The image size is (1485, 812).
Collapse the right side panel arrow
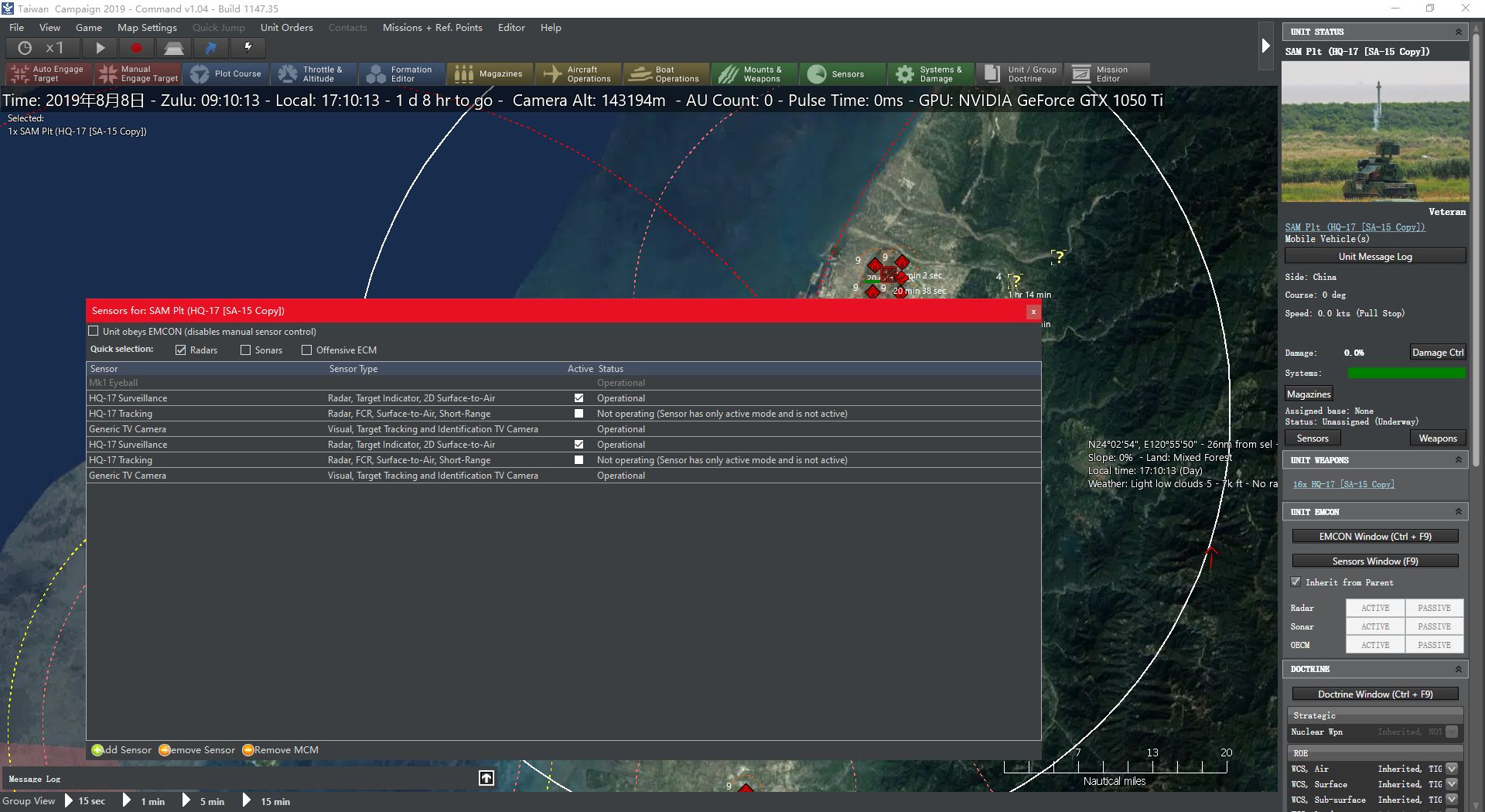tap(1265, 46)
